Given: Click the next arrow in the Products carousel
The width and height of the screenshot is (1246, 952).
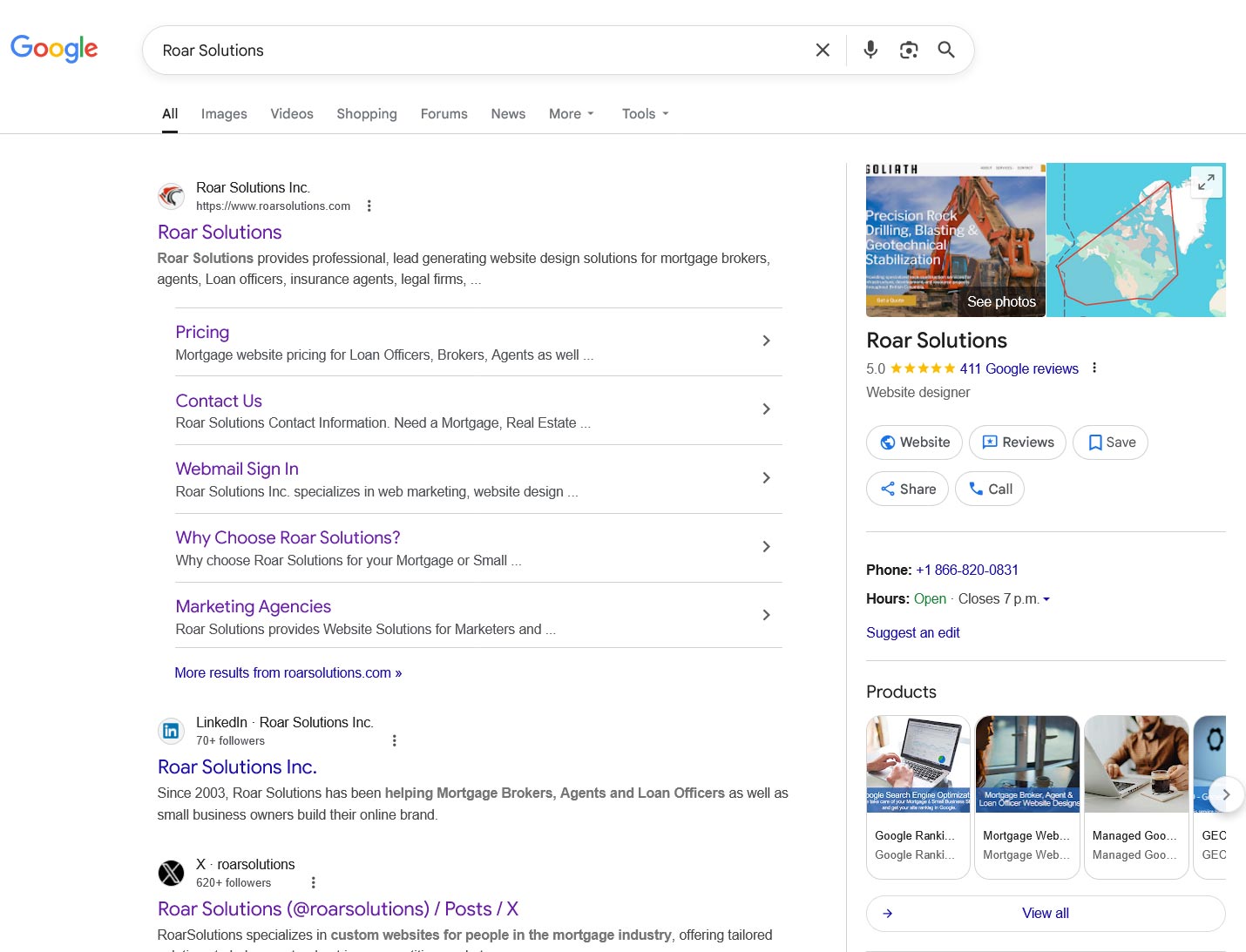Looking at the screenshot, I should click(x=1225, y=794).
